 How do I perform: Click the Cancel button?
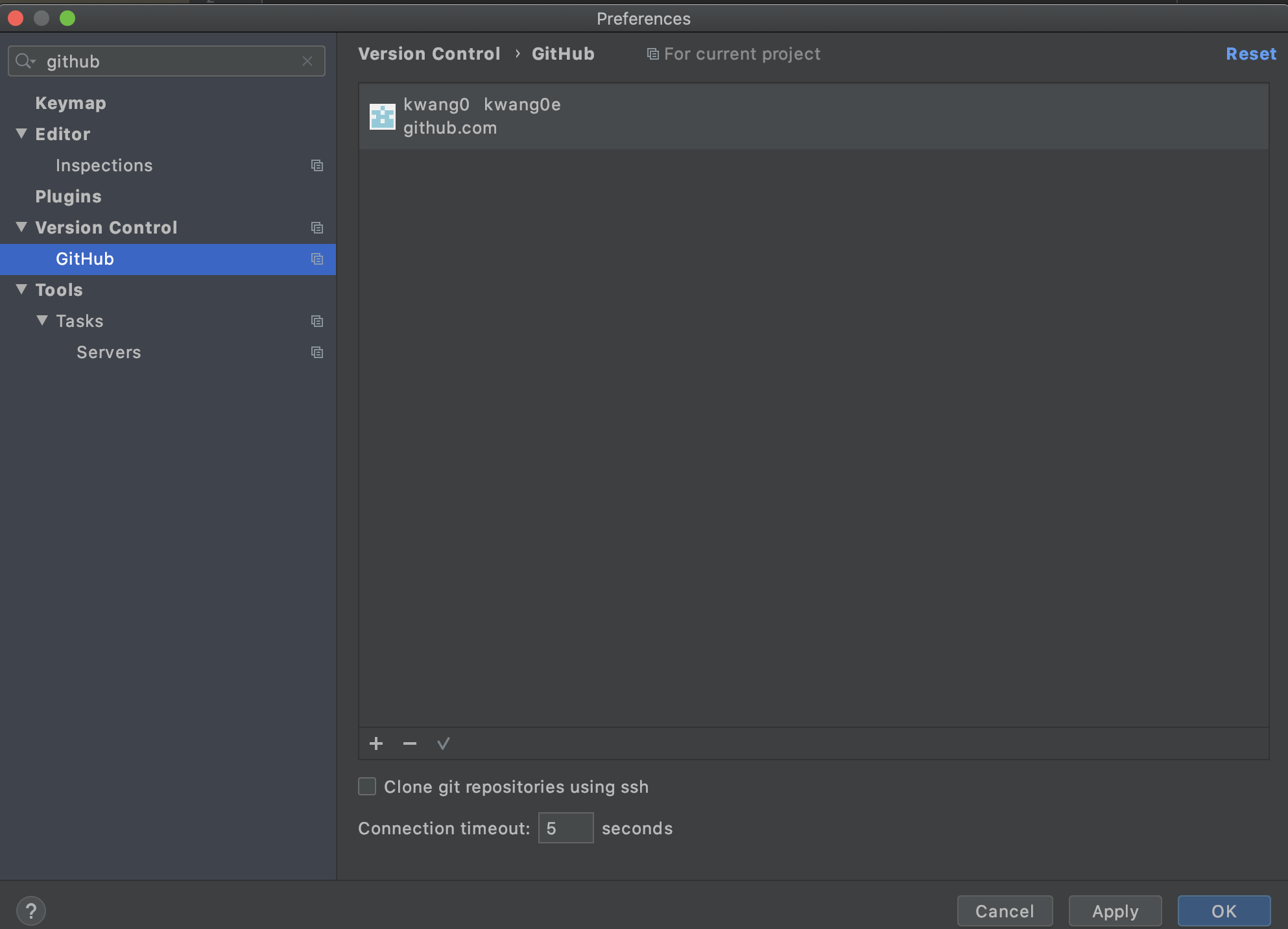point(1005,911)
